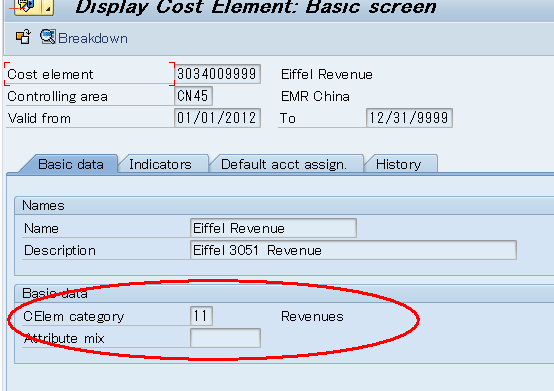Open the Indicators tab
Screen dimensions: 554x391
click(x=160, y=164)
